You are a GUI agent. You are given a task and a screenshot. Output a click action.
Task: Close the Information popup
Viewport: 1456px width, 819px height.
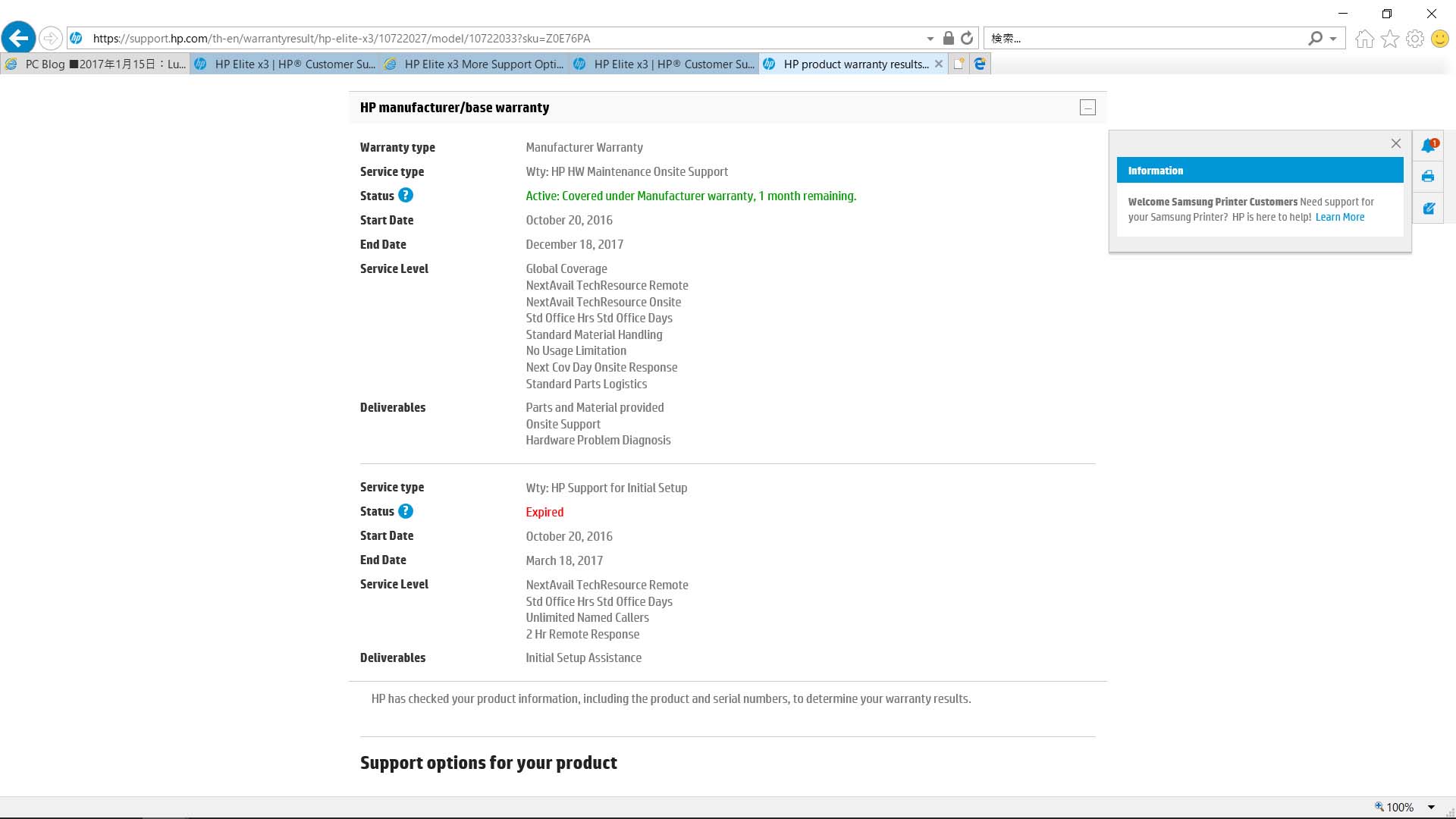pyautogui.click(x=1395, y=143)
